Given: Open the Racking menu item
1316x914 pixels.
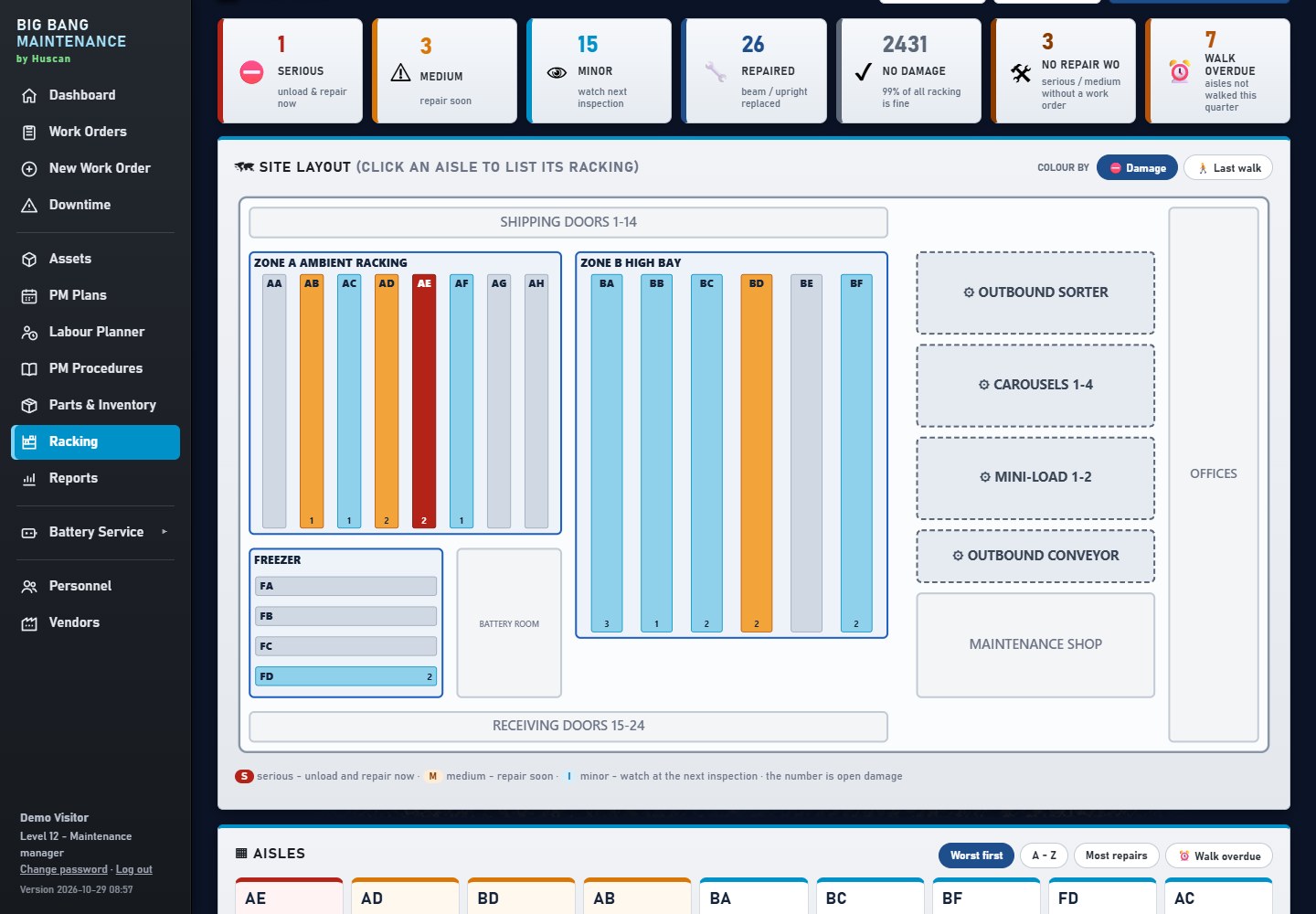Looking at the screenshot, I should [x=95, y=441].
